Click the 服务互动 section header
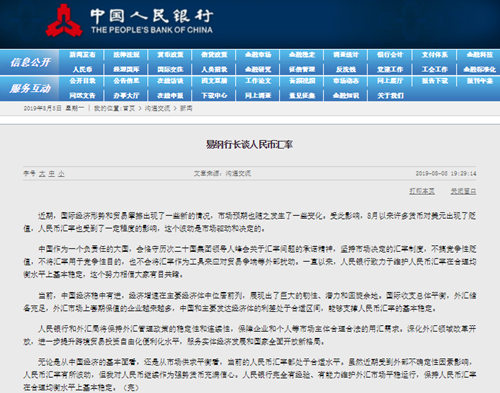Viewport: 500px width, 393px height. (x=30, y=88)
